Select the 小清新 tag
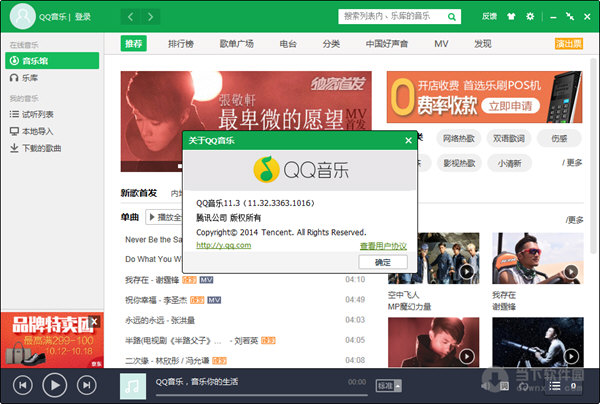The width and height of the screenshot is (600, 404). click(x=509, y=163)
